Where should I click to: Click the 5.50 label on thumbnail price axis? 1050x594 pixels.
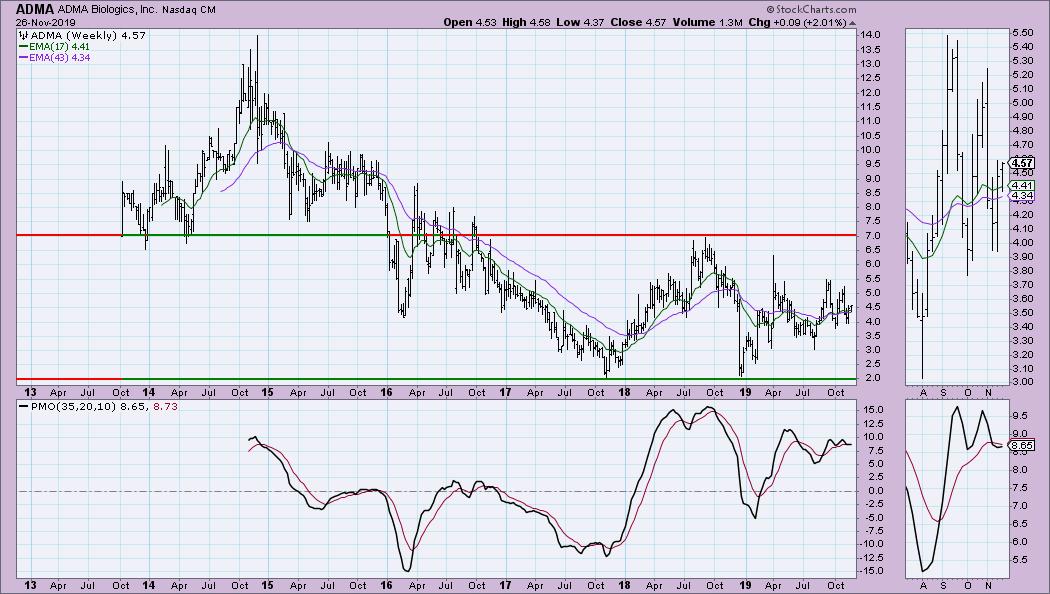[1023, 33]
